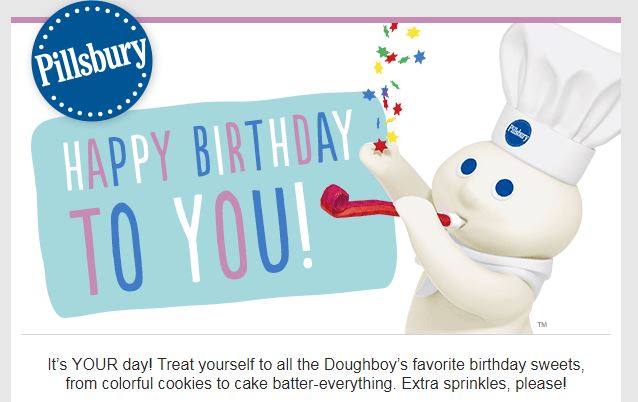Click the "It's YOUR day!" sentence
This screenshot has height=402, width=638.
(x=100, y=364)
